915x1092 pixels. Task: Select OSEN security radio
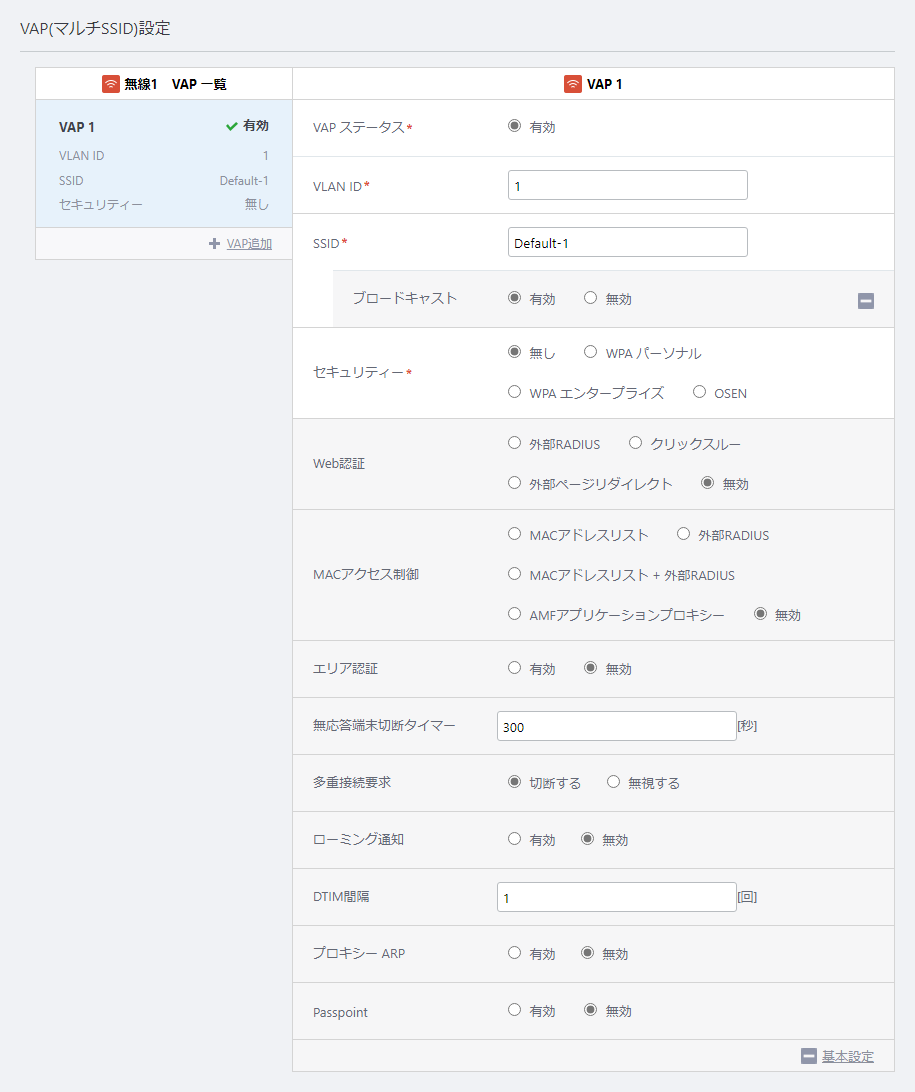point(699,392)
